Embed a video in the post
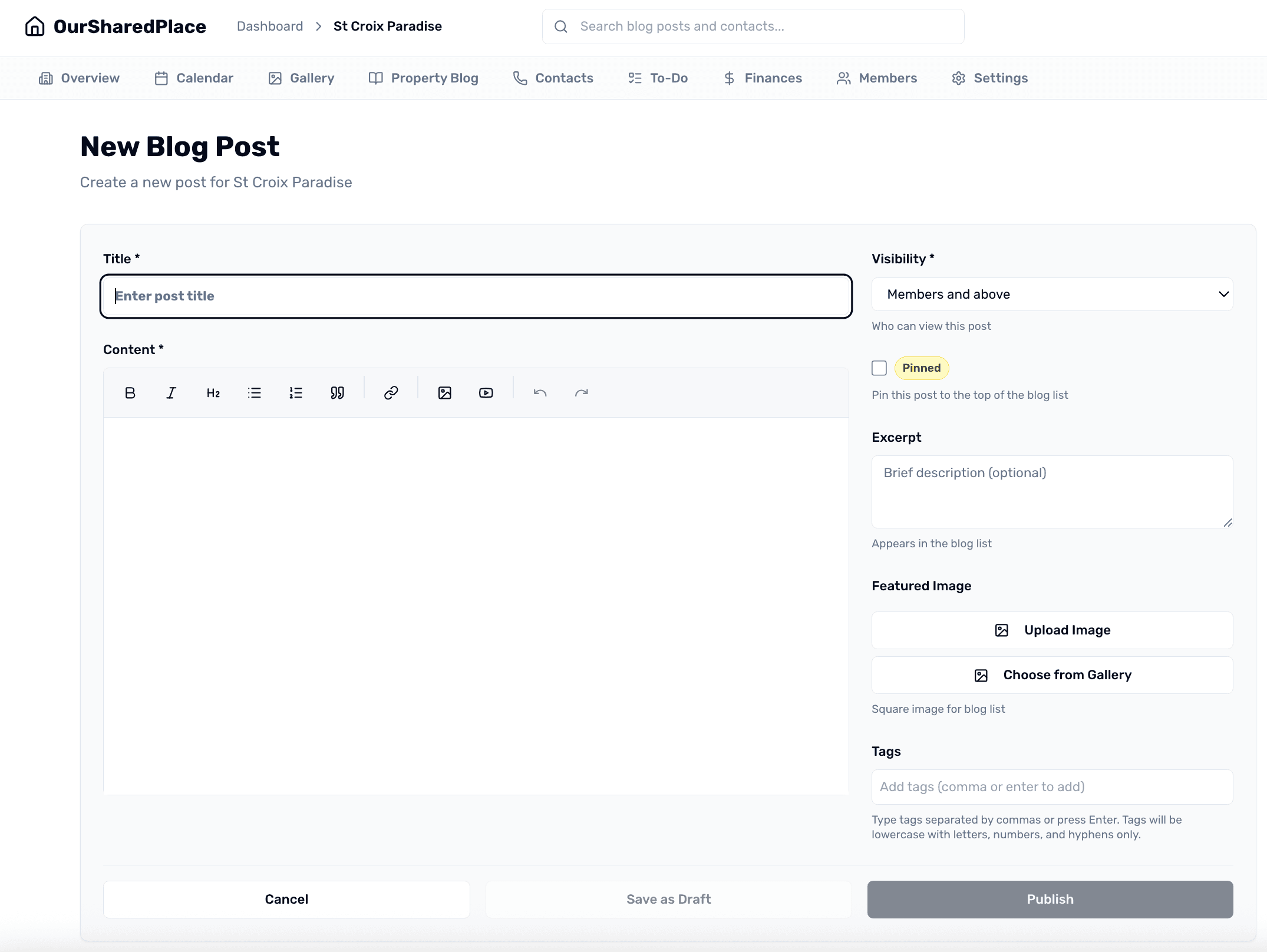 click(485, 392)
